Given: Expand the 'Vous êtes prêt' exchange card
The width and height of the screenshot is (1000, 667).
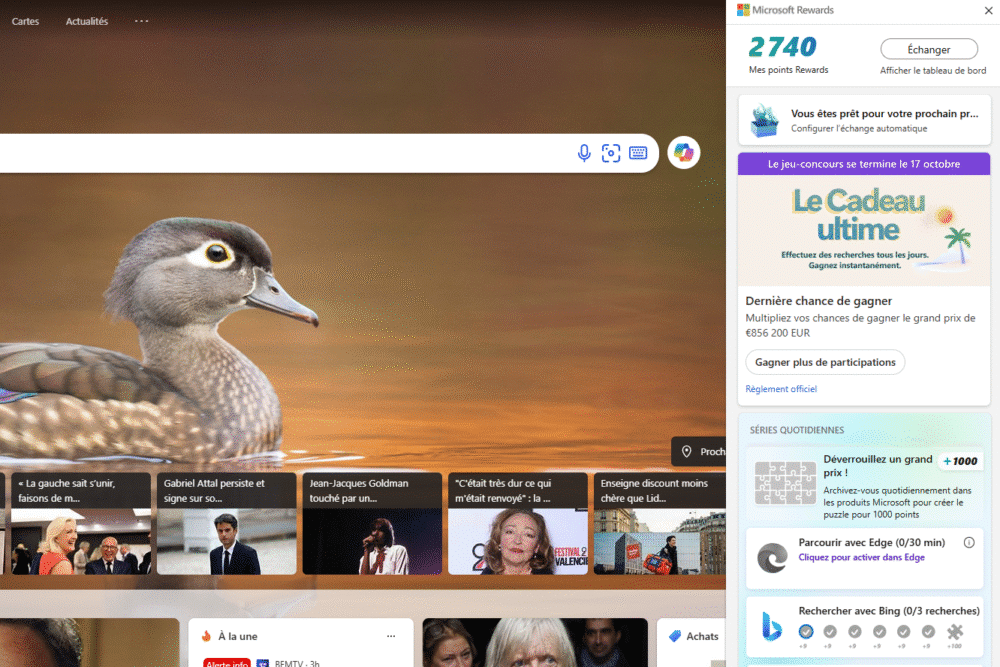Looking at the screenshot, I should click(x=864, y=120).
